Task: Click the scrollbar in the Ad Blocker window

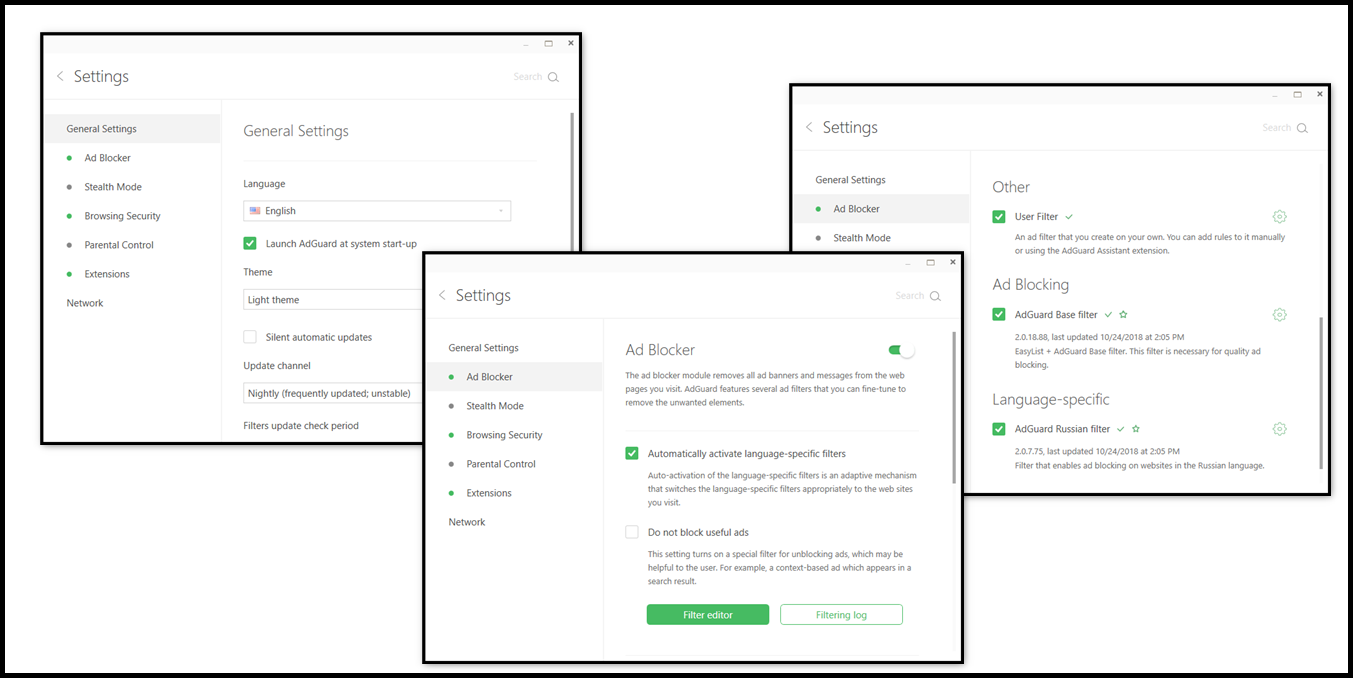Action: click(954, 408)
